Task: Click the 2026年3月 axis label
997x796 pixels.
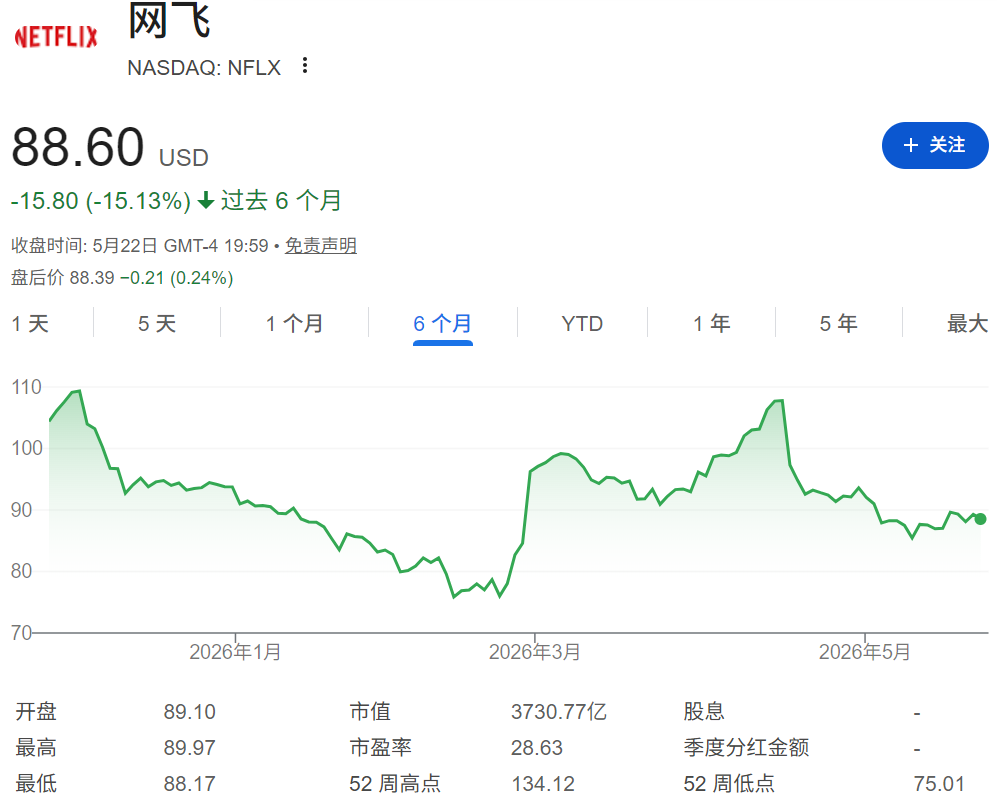Action: (534, 652)
